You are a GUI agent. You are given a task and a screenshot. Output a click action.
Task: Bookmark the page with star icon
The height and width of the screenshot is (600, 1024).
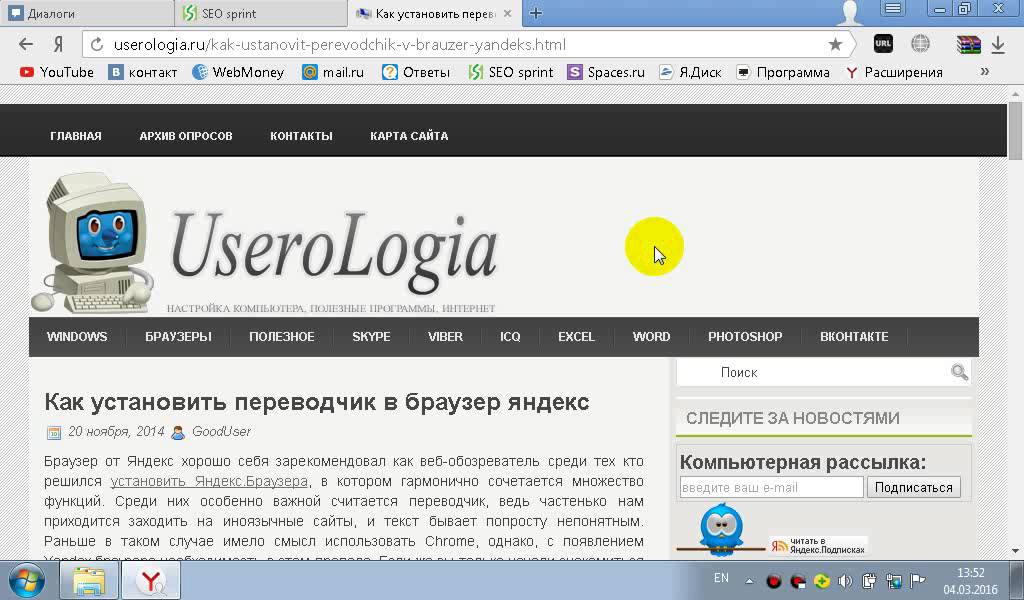click(x=835, y=44)
